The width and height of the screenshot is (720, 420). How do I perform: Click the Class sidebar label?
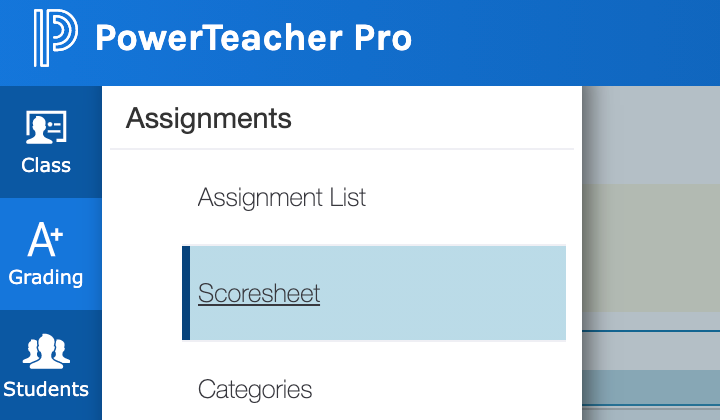click(x=46, y=165)
